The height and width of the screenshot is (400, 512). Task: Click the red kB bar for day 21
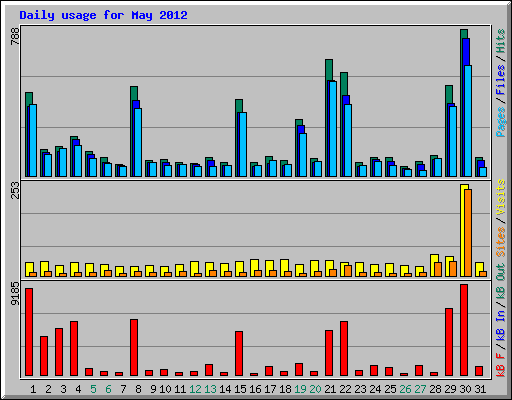(x=329, y=353)
